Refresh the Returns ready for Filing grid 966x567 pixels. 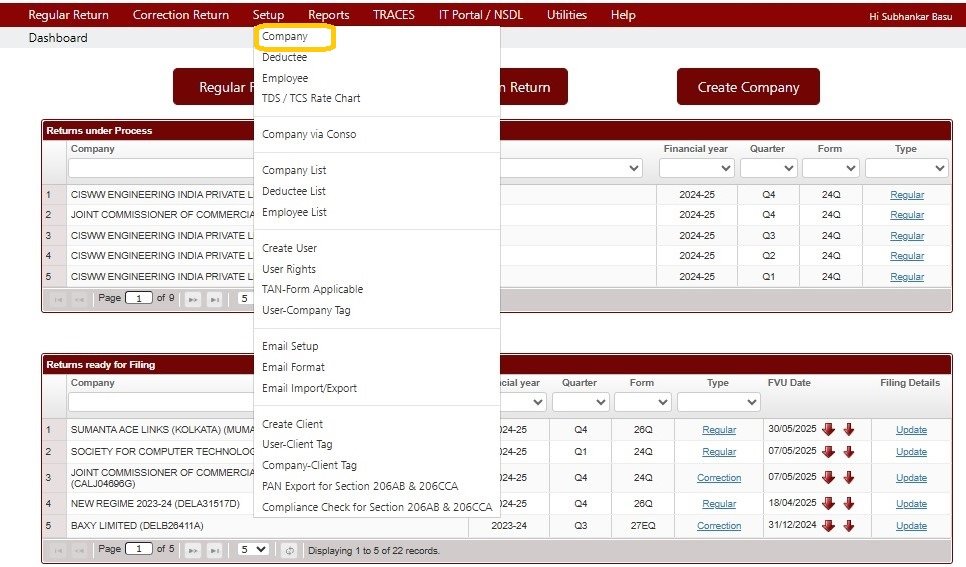[289, 550]
